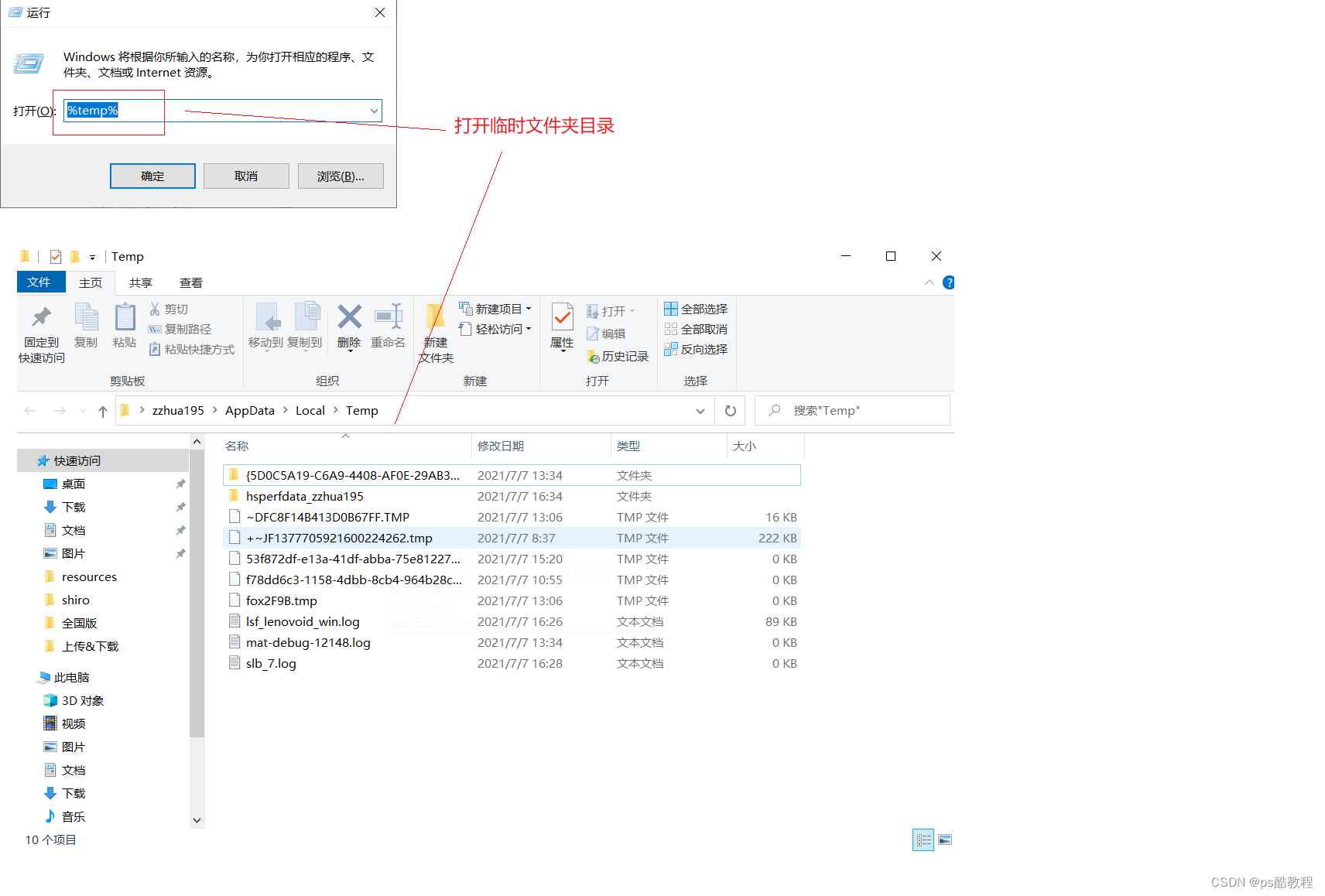Image resolution: width=1325 pixels, height=896 pixels.
Task: Click Browse (浏览) in Run dialog
Action: point(341,176)
